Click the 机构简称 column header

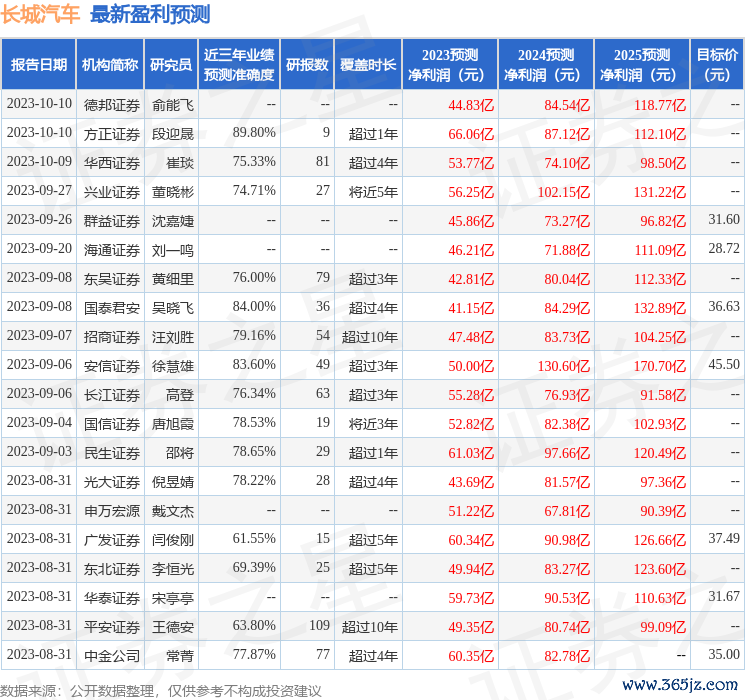(x=110, y=65)
